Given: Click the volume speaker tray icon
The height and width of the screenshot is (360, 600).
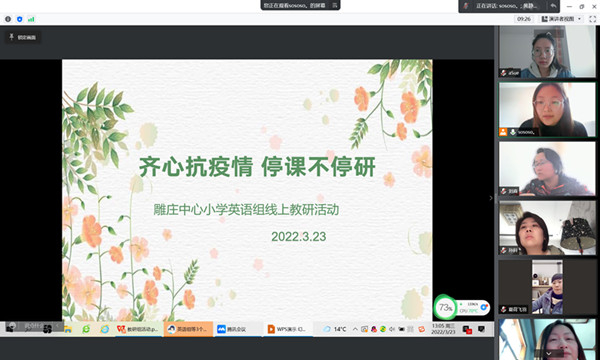Looking at the screenshot, I should click(x=392, y=329).
